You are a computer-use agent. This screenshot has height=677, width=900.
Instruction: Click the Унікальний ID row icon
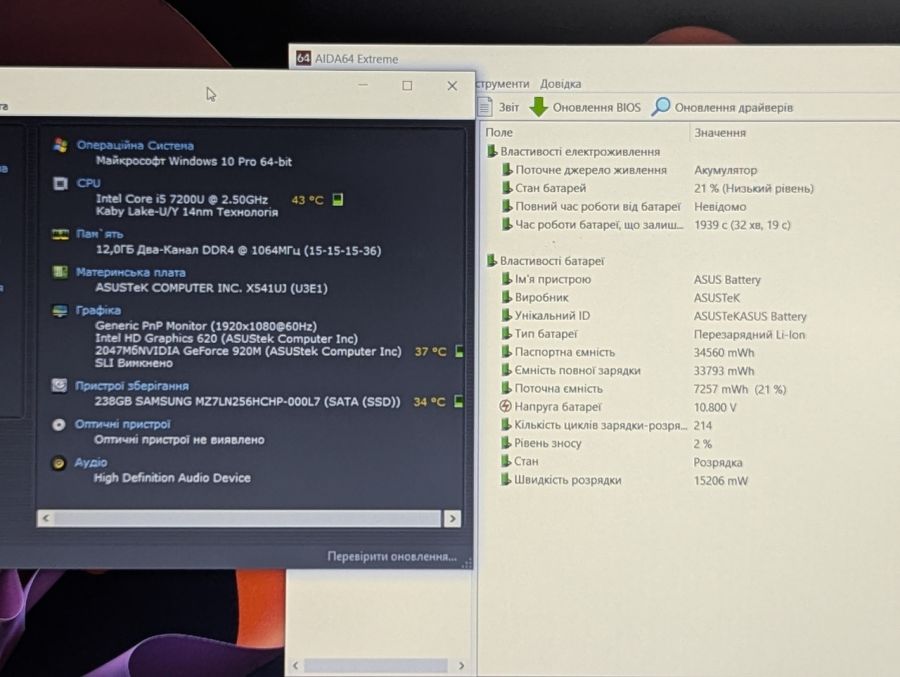(506, 315)
